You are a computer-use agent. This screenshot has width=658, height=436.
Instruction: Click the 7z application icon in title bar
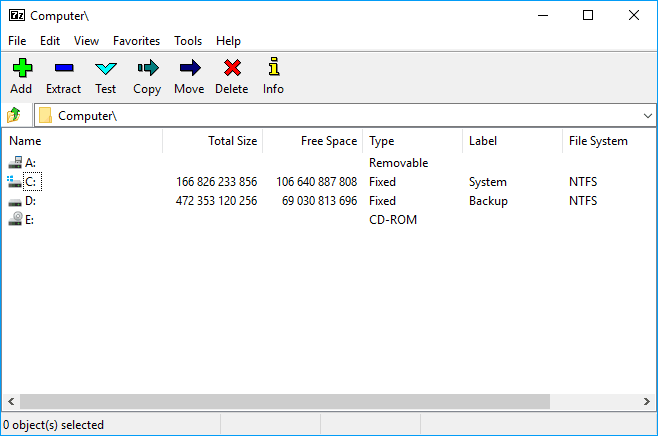pyautogui.click(x=17, y=16)
